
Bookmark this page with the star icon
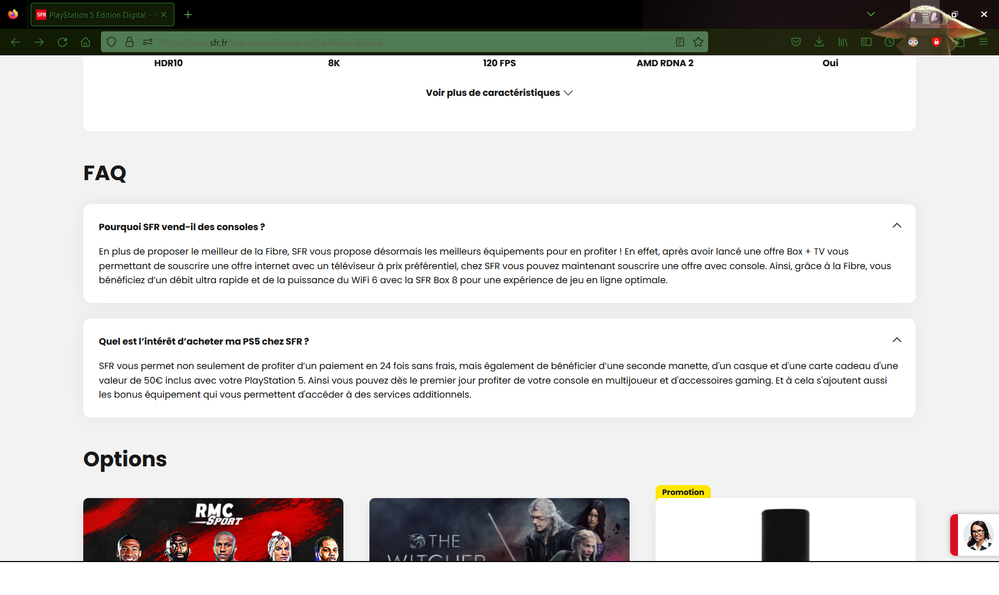pos(700,42)
